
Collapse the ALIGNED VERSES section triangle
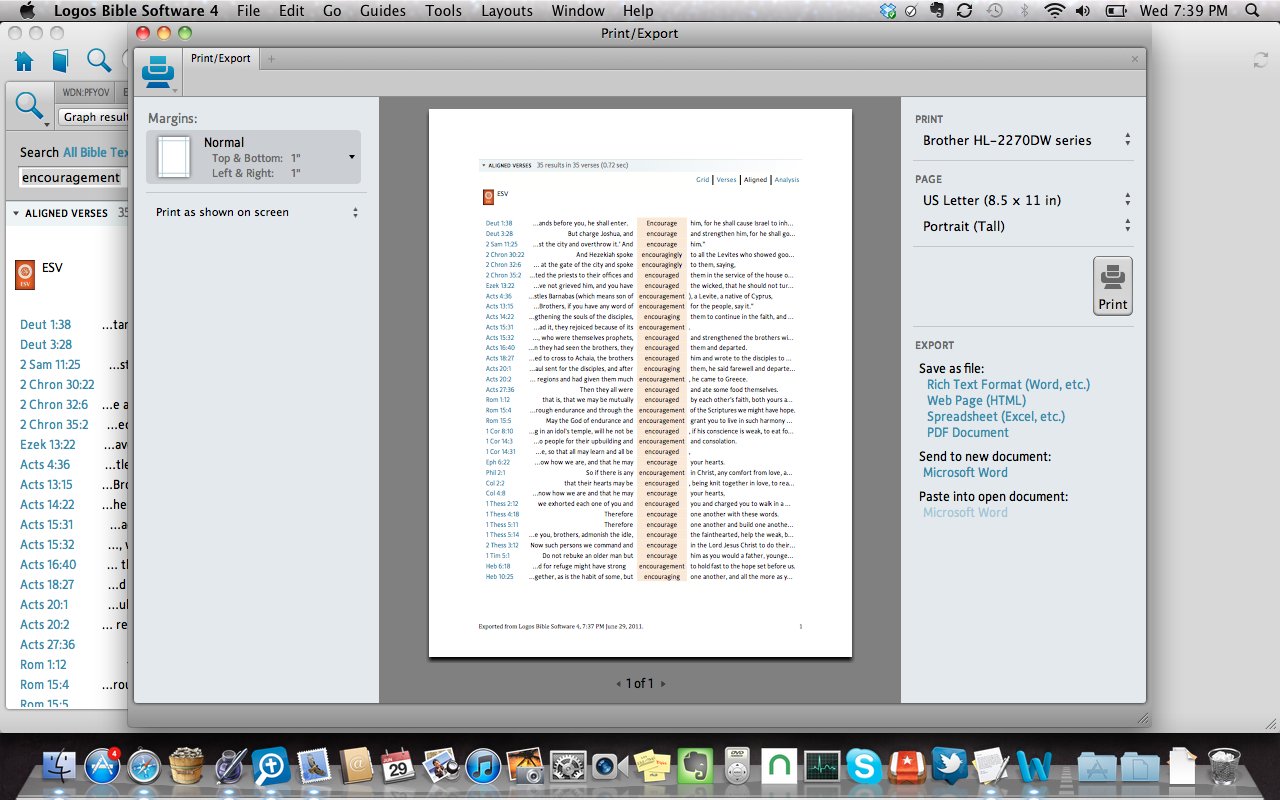point(16,213)
